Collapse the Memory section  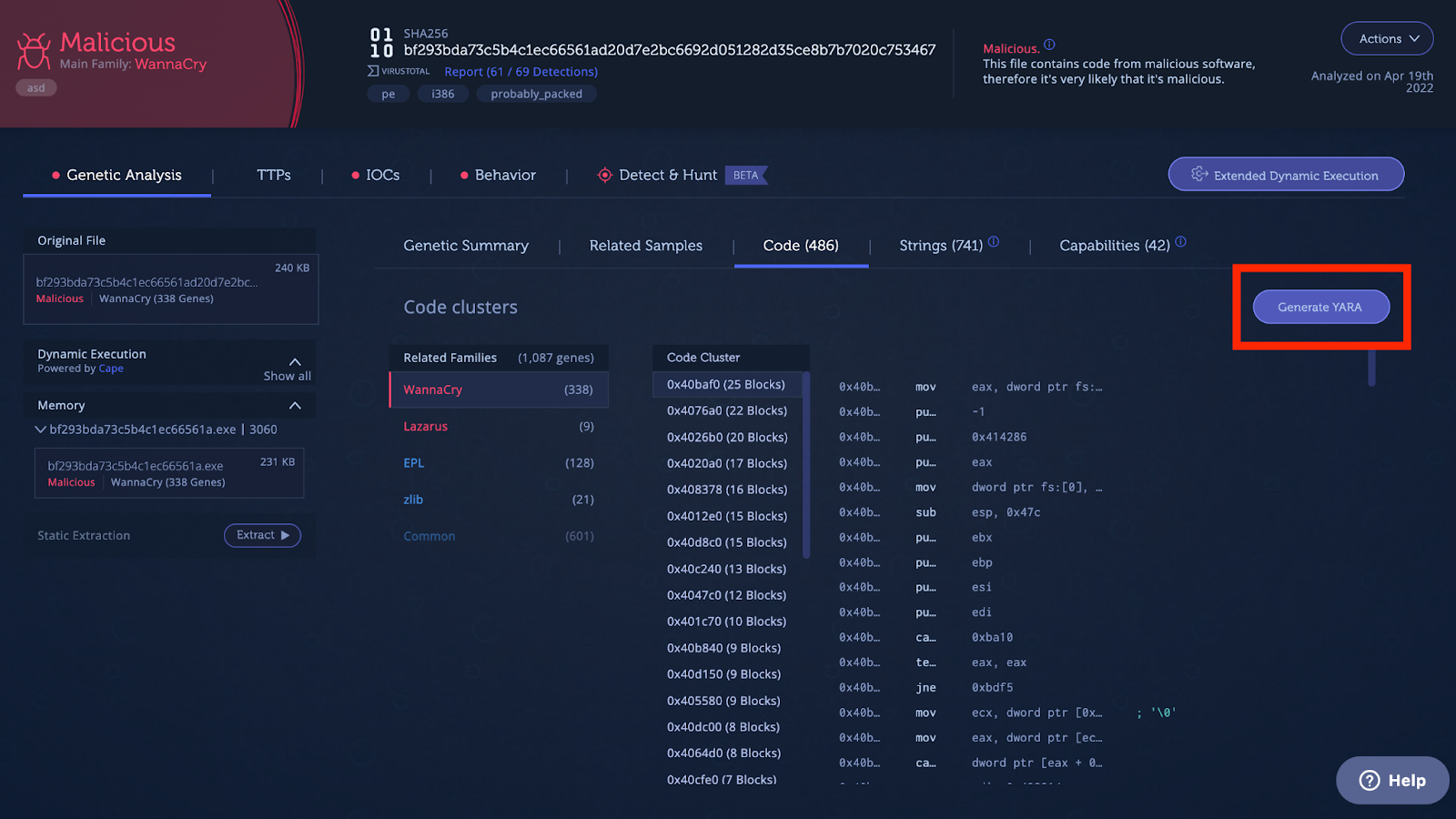(295, 405)
